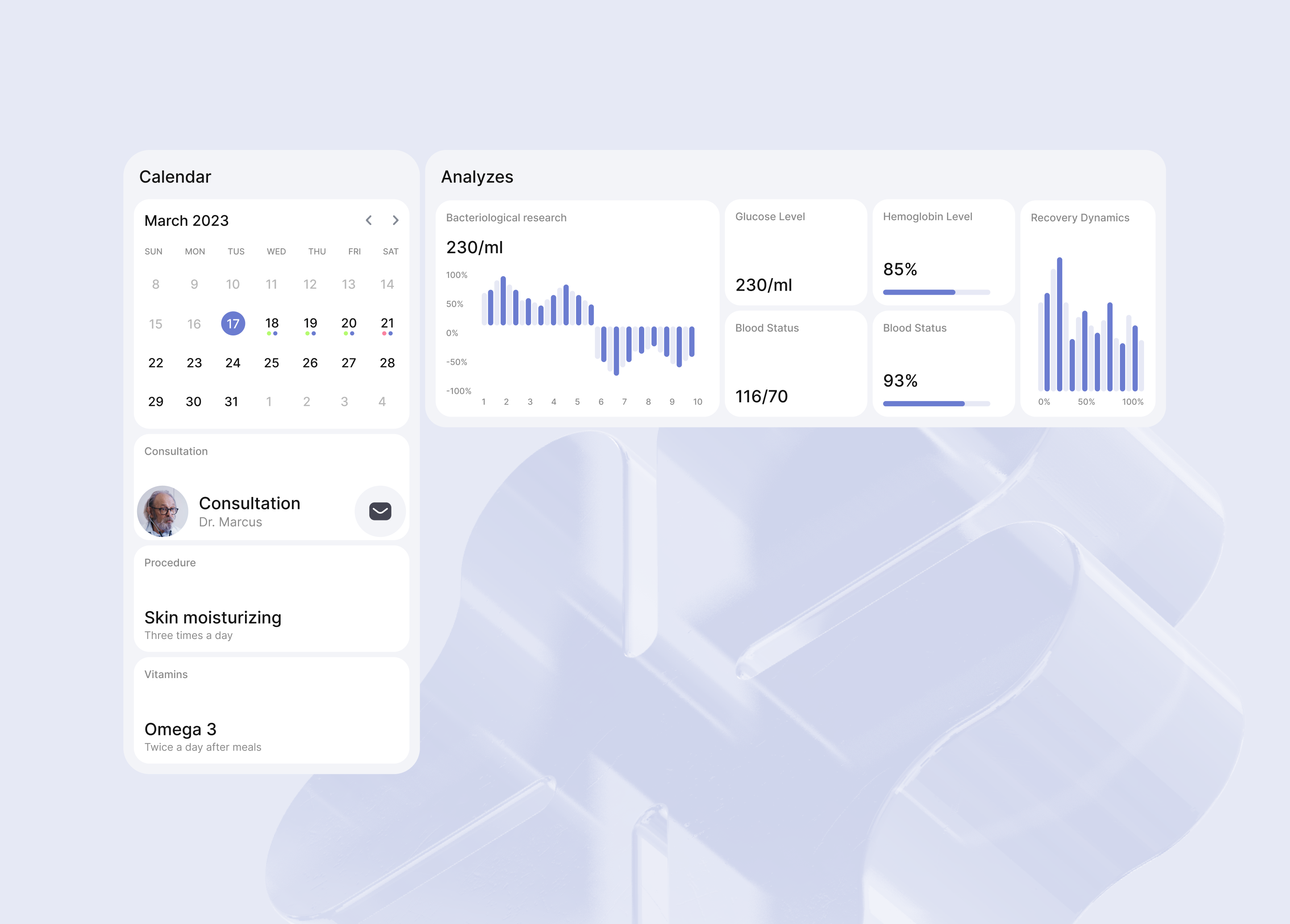Select March 18 with event dots
Image resolution: width=1290 pixels, height=924 pixels.
[272, 324]
